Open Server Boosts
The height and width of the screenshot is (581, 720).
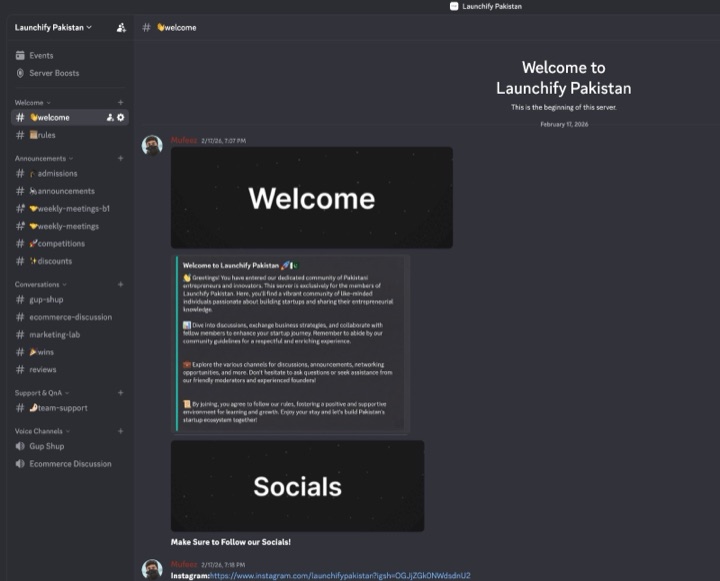tap(54, 73)
